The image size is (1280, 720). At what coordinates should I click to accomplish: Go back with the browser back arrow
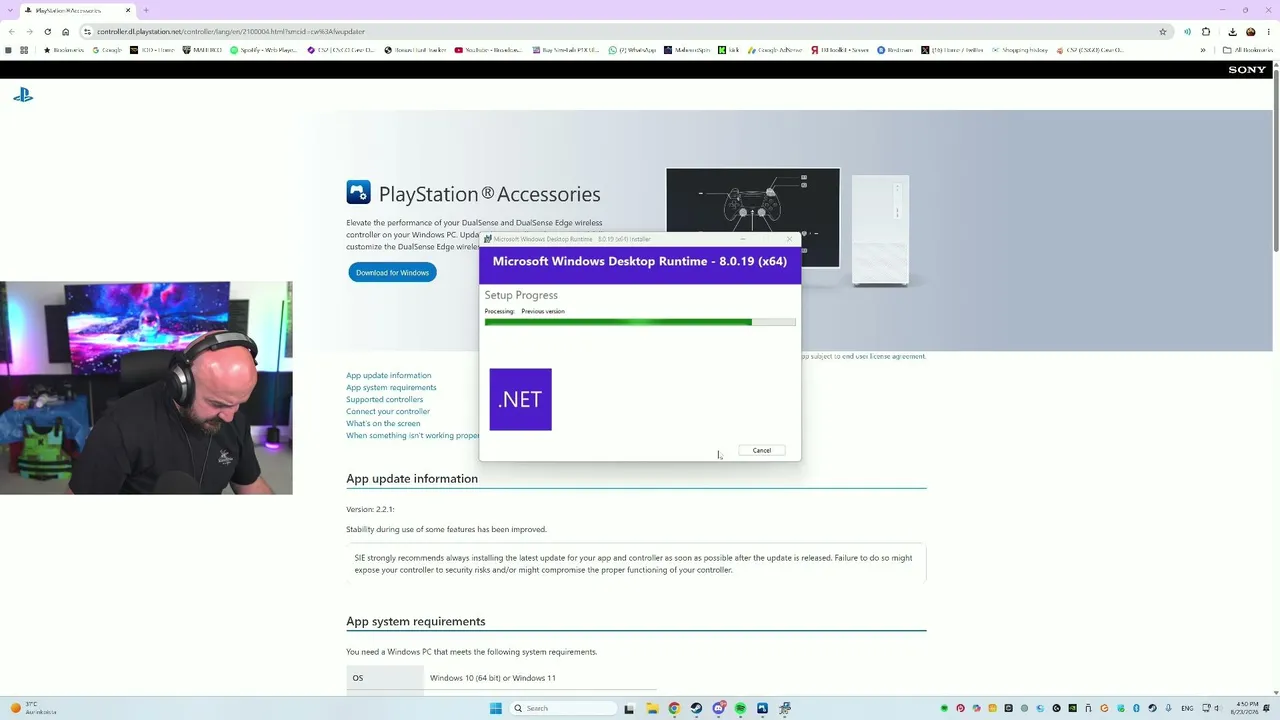click(11, 31)
